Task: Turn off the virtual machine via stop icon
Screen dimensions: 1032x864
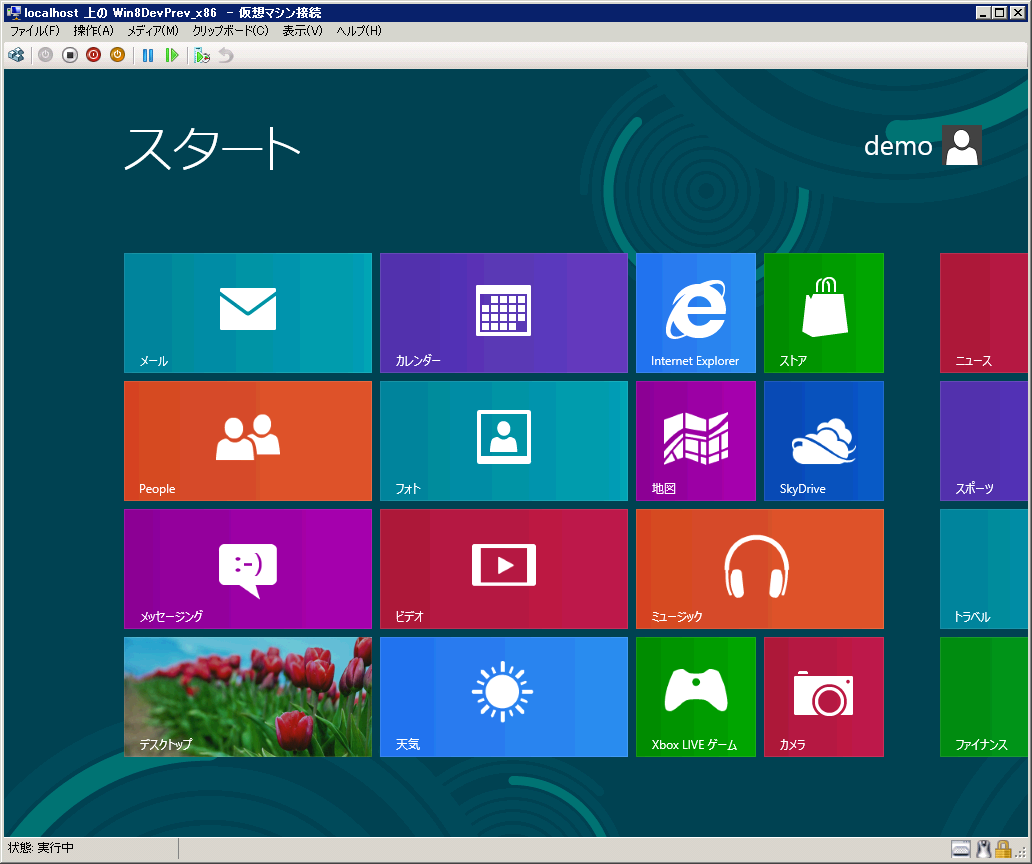Action: point(70,55)
